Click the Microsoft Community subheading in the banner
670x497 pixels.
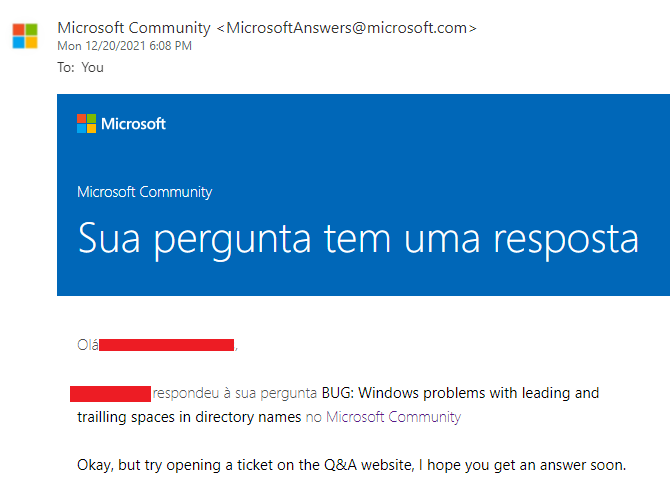point(144,192)
